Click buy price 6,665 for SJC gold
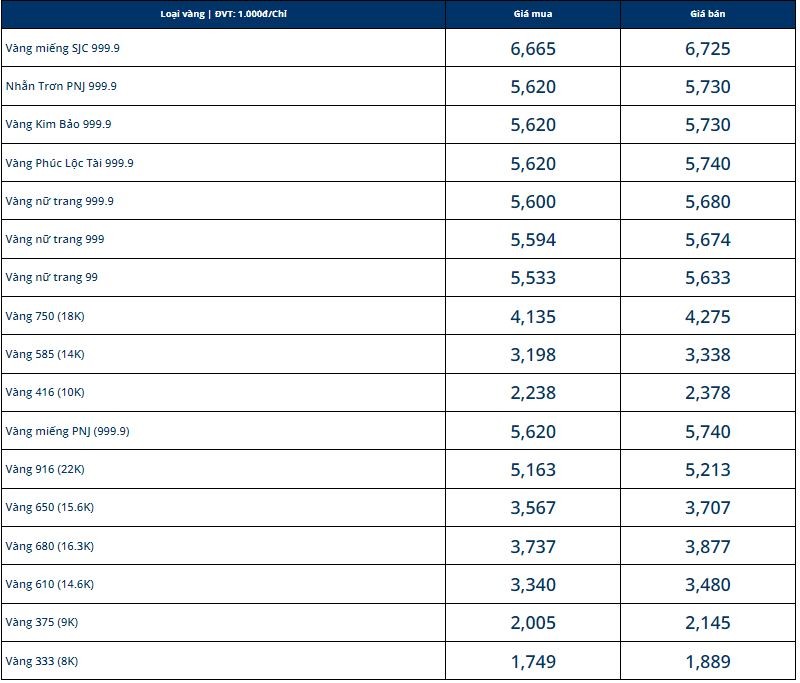This screenshot has width=800, height=683. (x=533, y=48)
